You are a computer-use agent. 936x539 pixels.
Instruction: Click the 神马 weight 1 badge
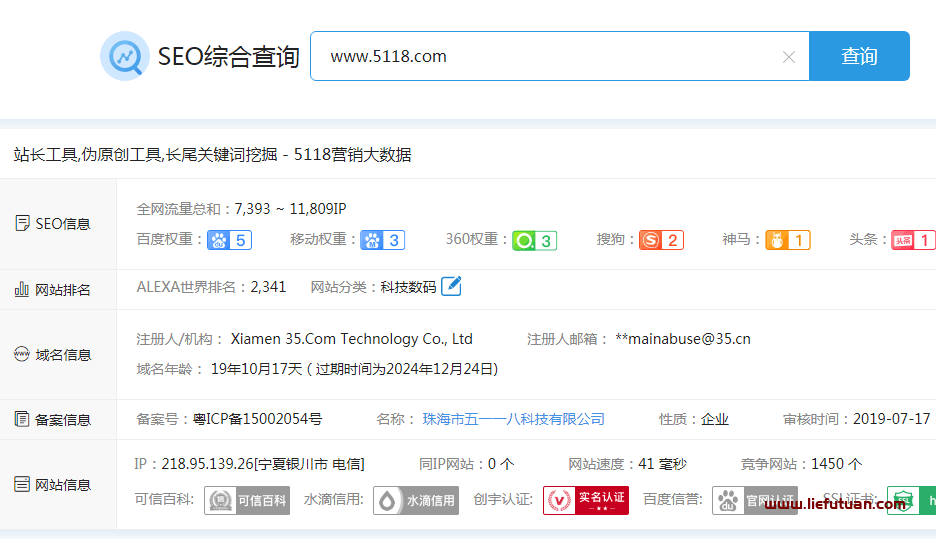click(788, 240)
